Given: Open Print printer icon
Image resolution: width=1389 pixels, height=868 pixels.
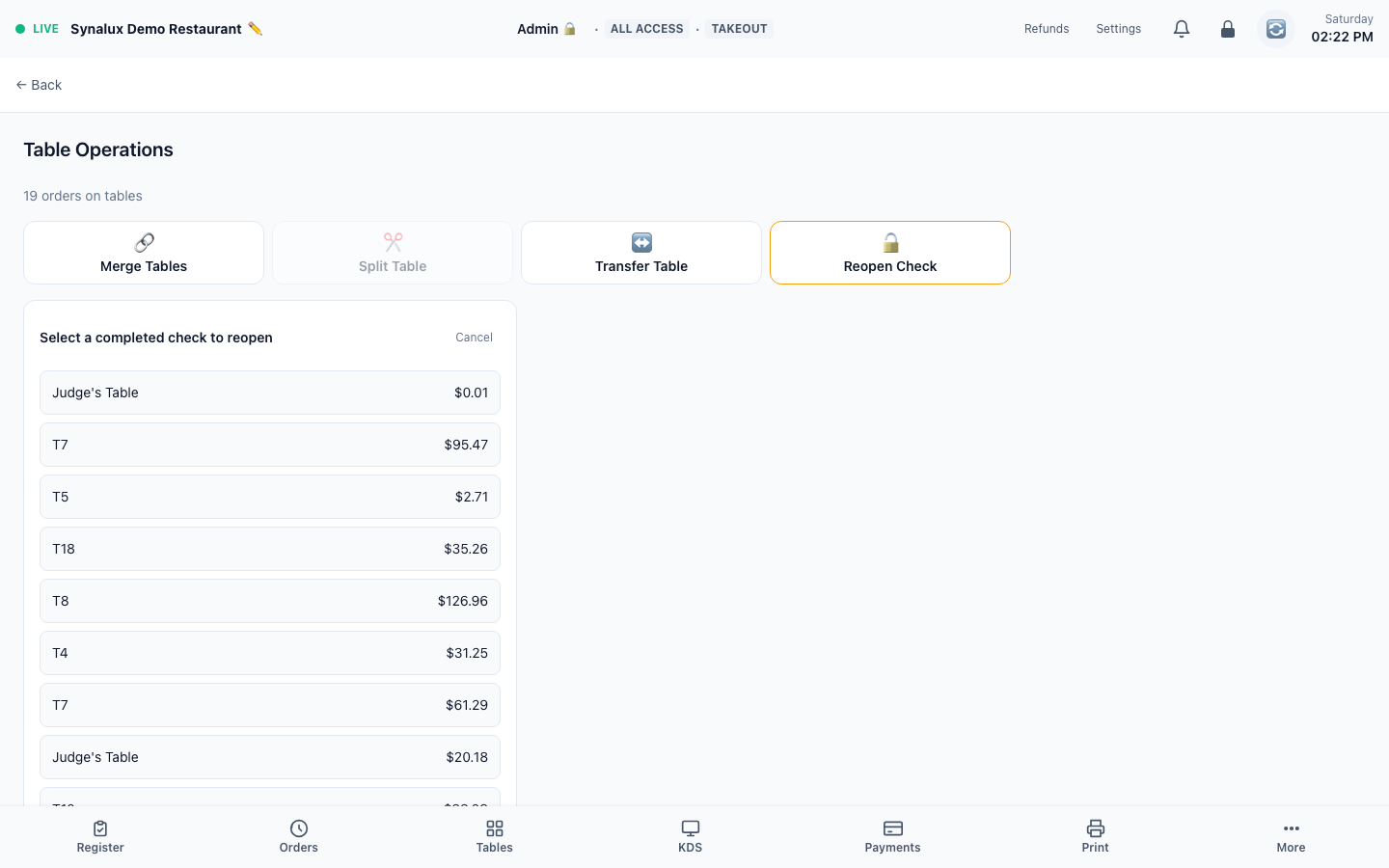Looking at the screenshot, I should [1096, 828].
